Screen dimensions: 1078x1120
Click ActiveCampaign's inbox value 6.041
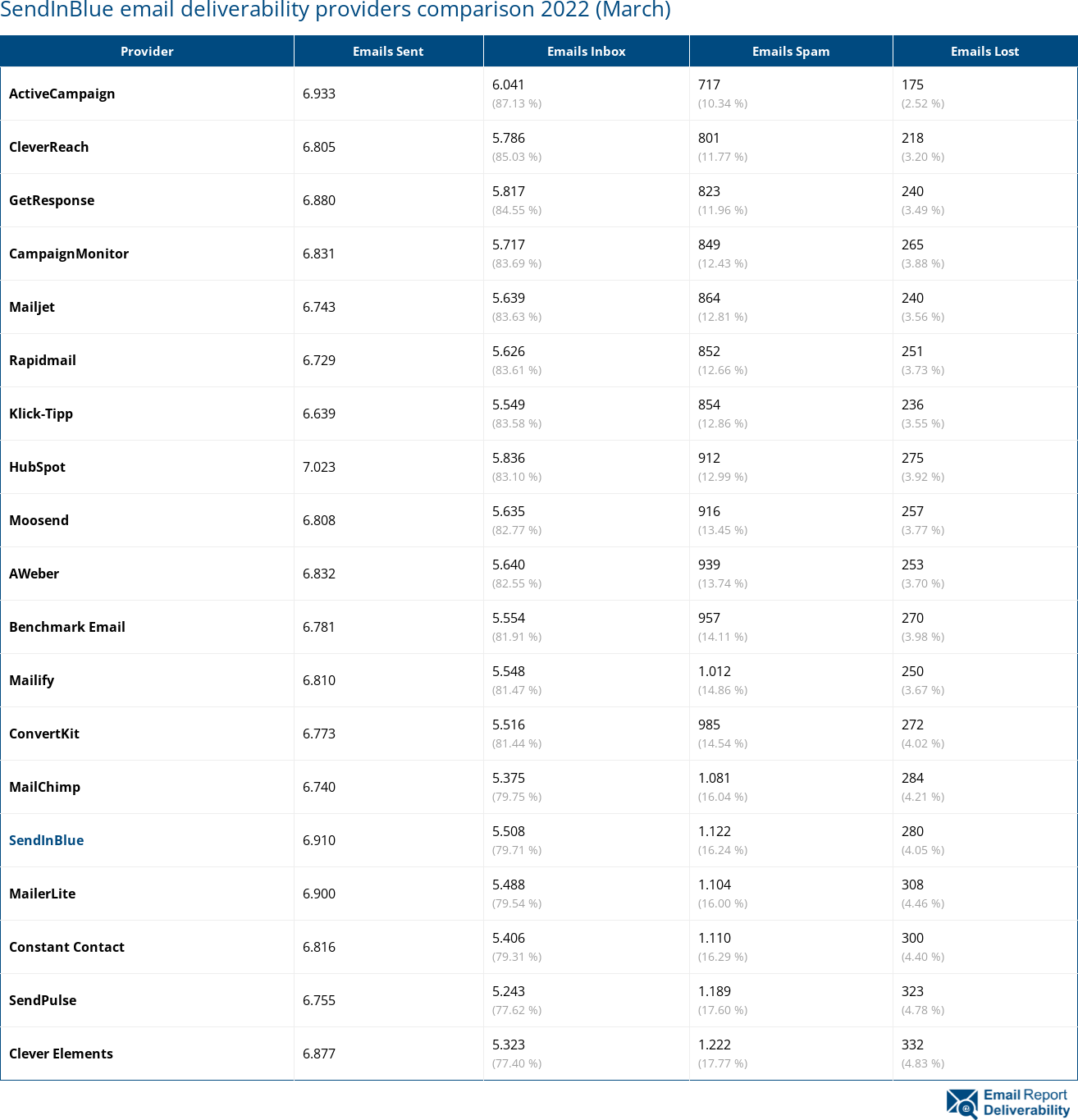coord(508,85)
